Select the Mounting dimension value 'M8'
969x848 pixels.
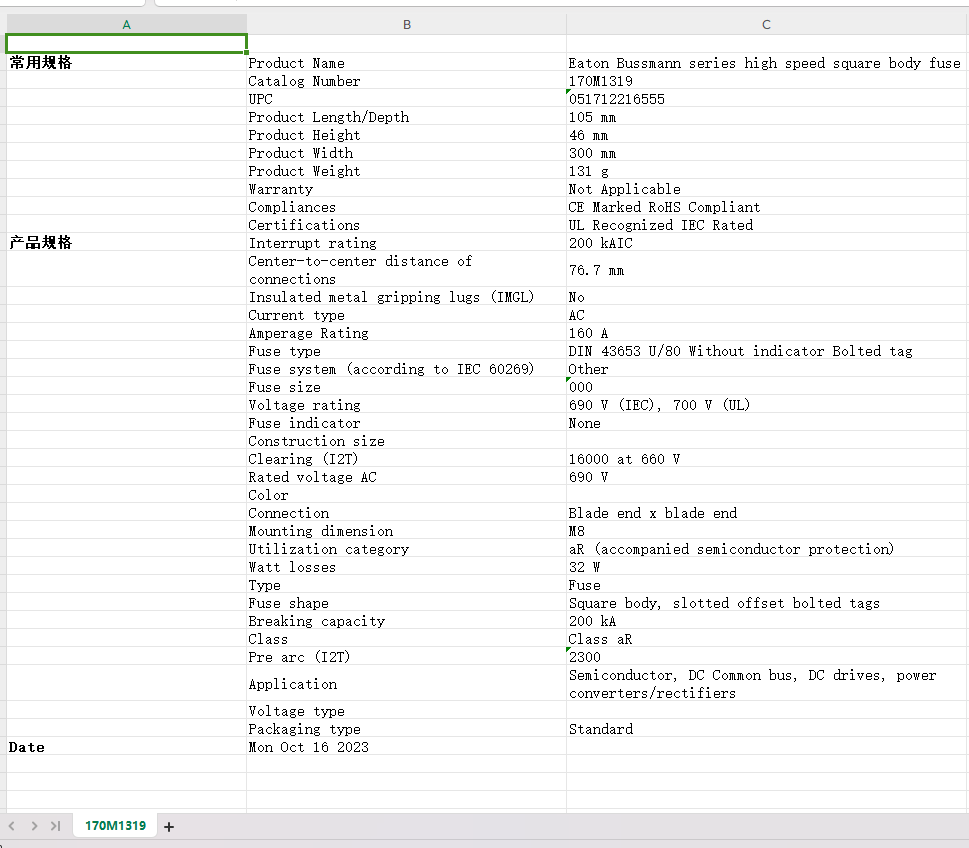[767, 531]
